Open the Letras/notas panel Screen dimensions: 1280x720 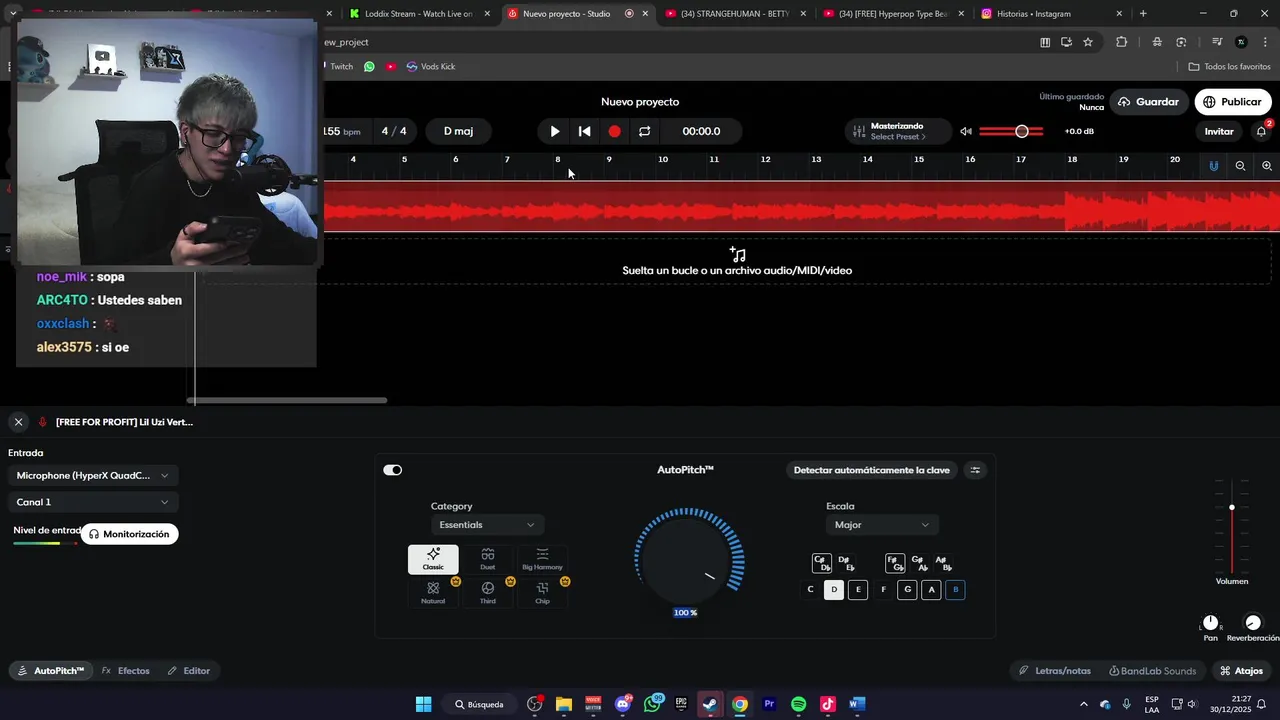1055,671
